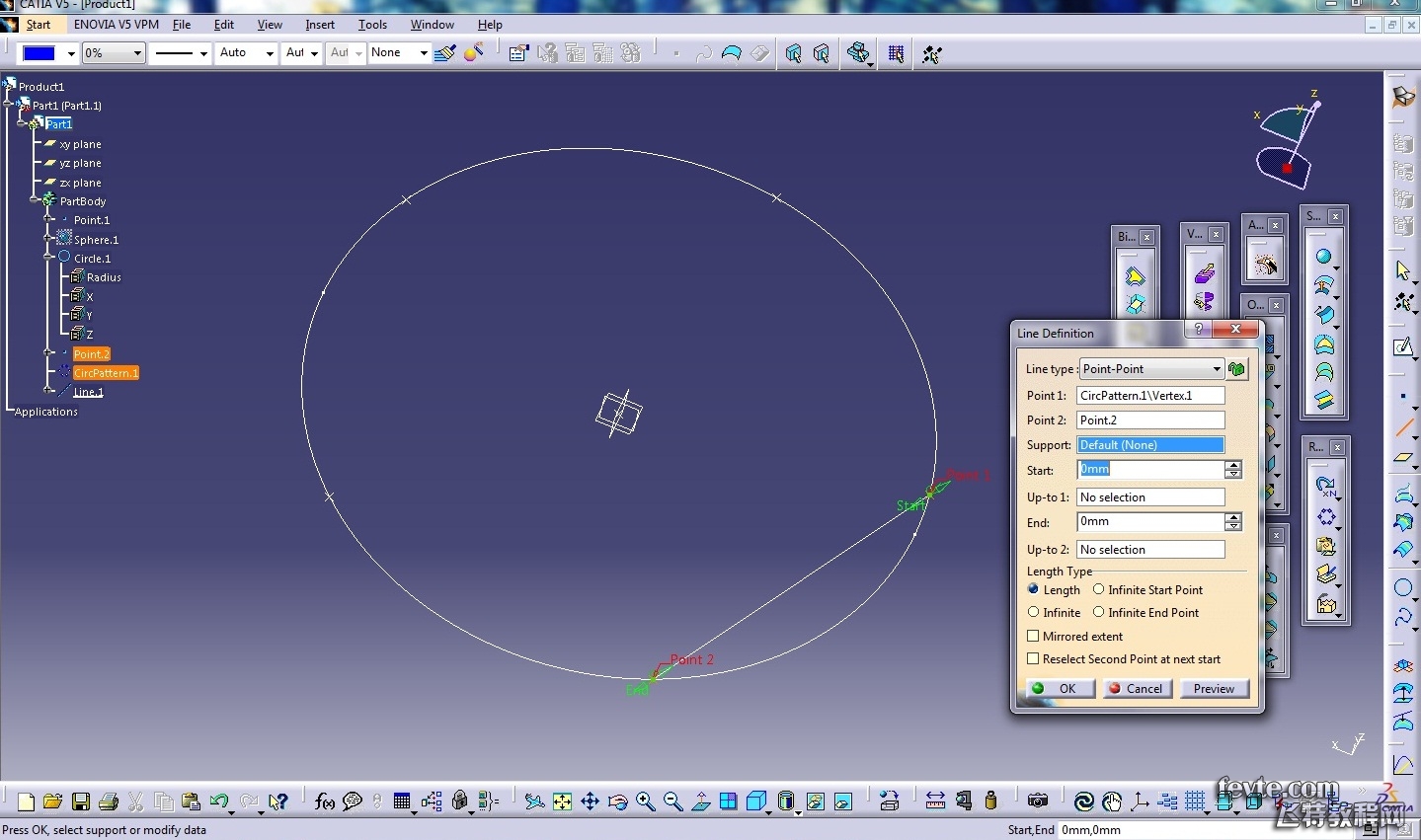
Task: Open the Line type dropdown
Action: [1151, 368]
